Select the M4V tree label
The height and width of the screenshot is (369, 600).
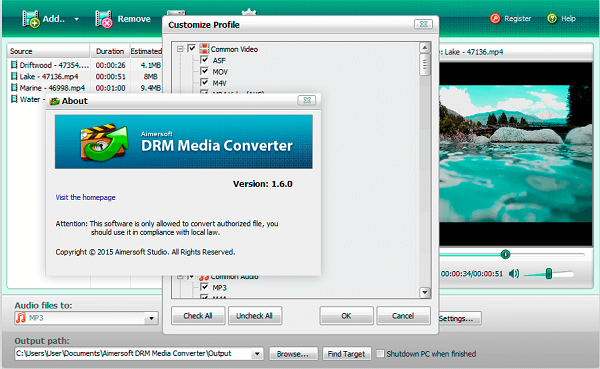[x=220, y=83]
